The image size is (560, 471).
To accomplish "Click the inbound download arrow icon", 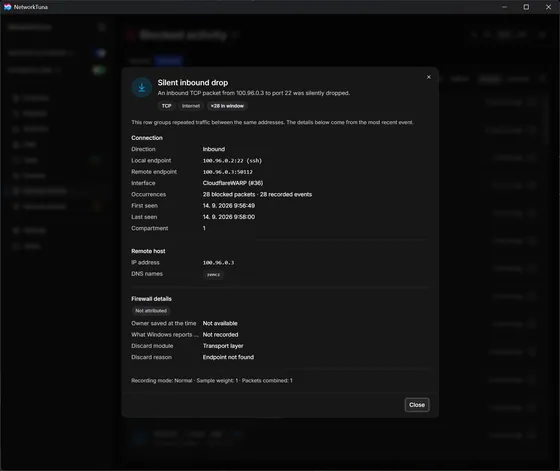I will 142,87.
